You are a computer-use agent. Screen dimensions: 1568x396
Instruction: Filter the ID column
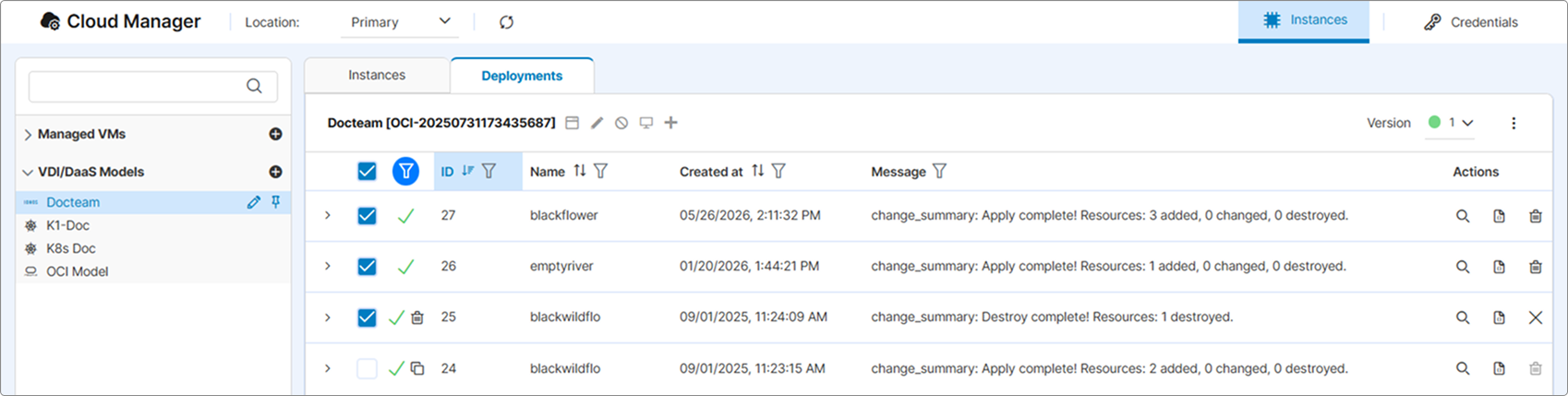[489, 171]
